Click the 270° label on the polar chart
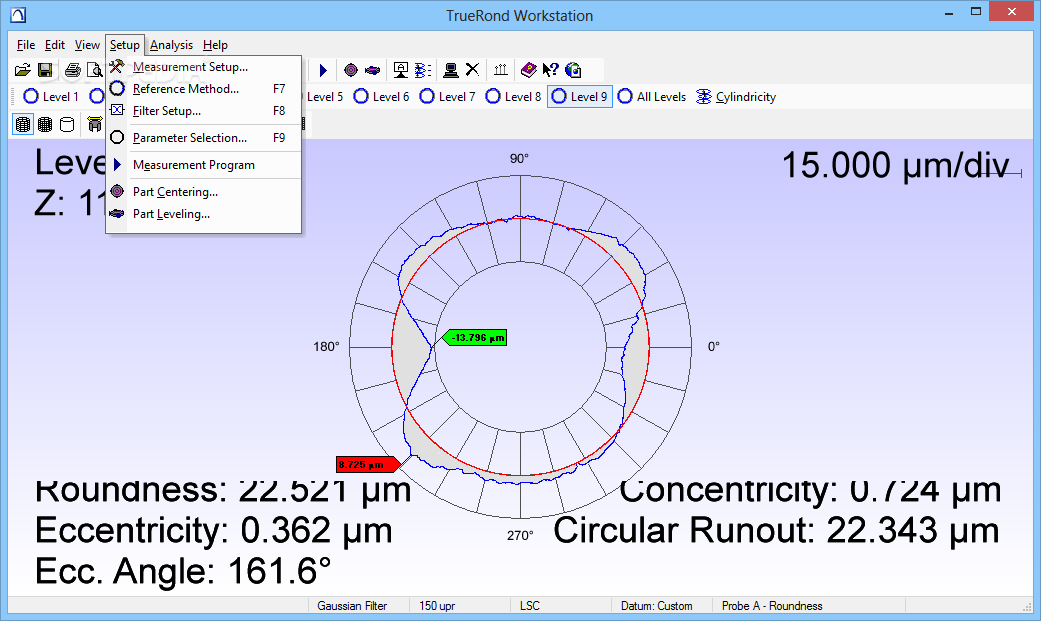Image resolution: width=1041 pixels, height=621 pixels. [520, 535]
